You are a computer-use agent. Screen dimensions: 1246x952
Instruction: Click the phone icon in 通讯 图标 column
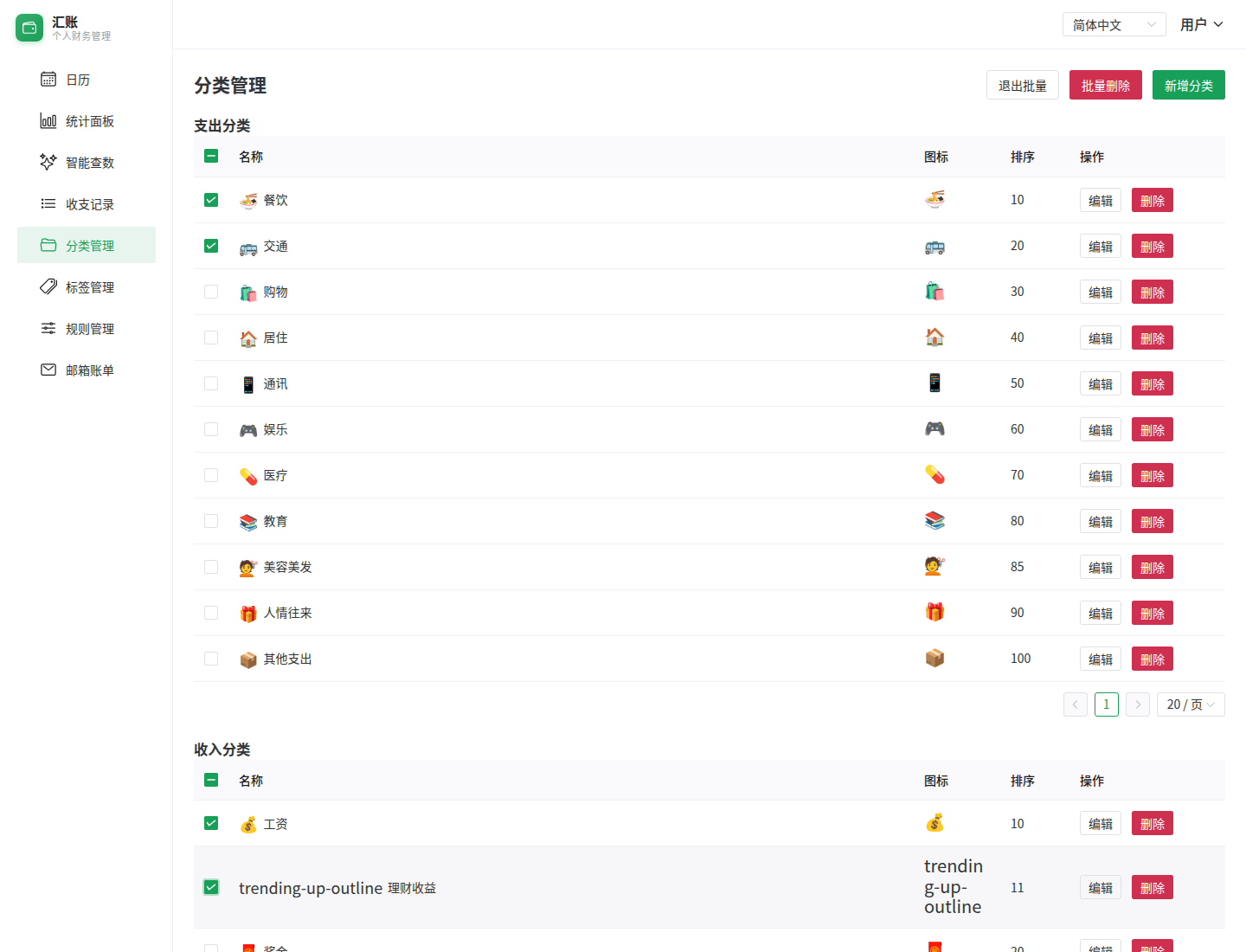pos(934,383)
